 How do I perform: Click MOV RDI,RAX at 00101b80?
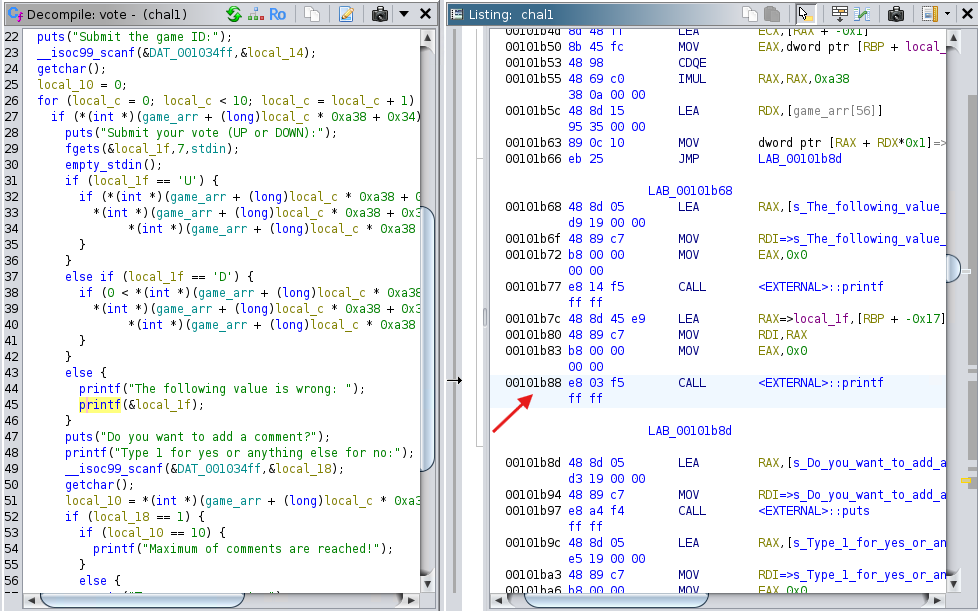(689, 335)
